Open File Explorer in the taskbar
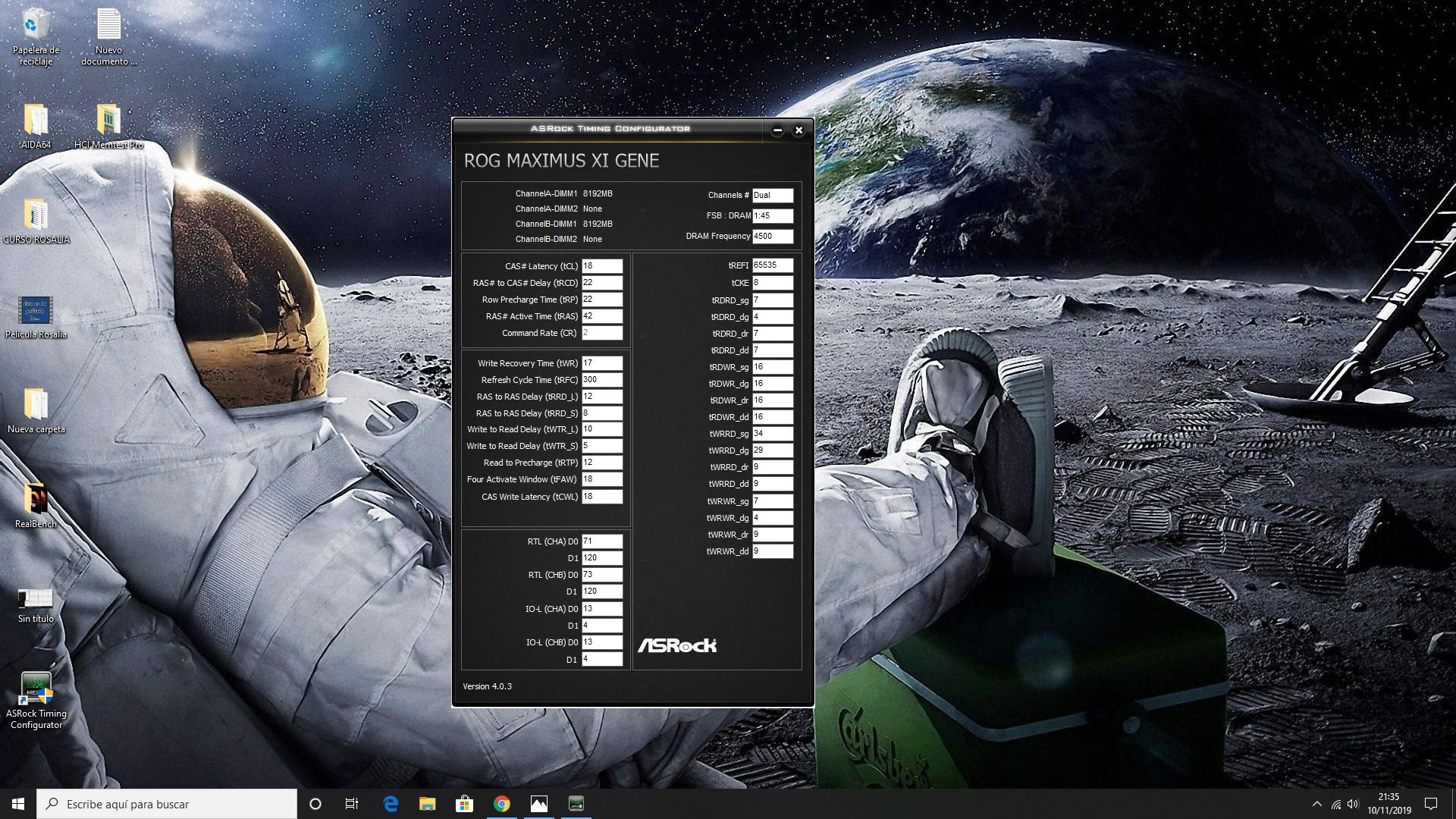Viewport: 1456px width, 819px height. pos(428,804)
